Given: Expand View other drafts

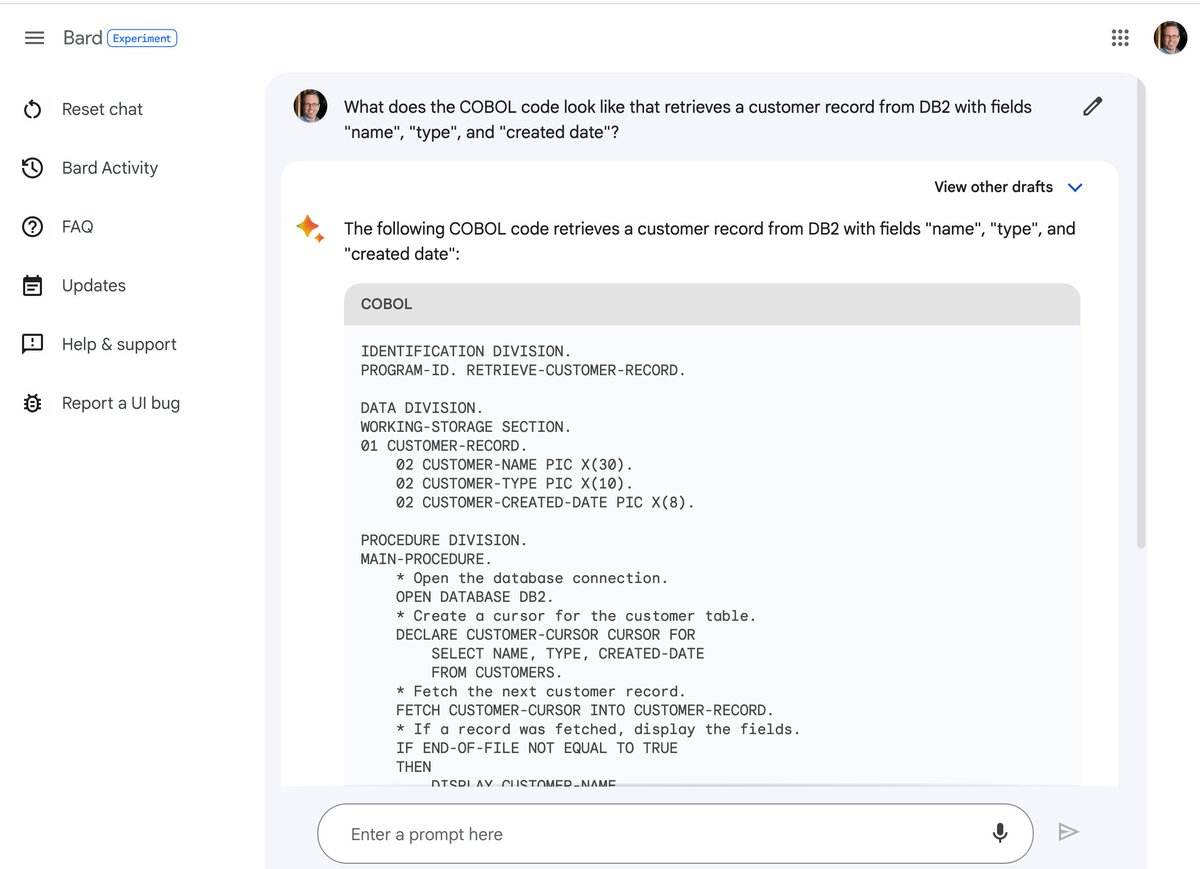Looking at the screenshot, I should (x=1008, y=187).
